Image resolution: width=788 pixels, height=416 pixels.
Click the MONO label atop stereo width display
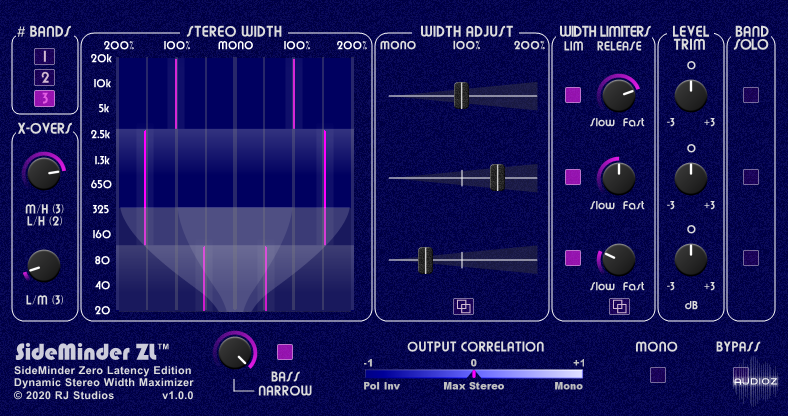[236, 46]
